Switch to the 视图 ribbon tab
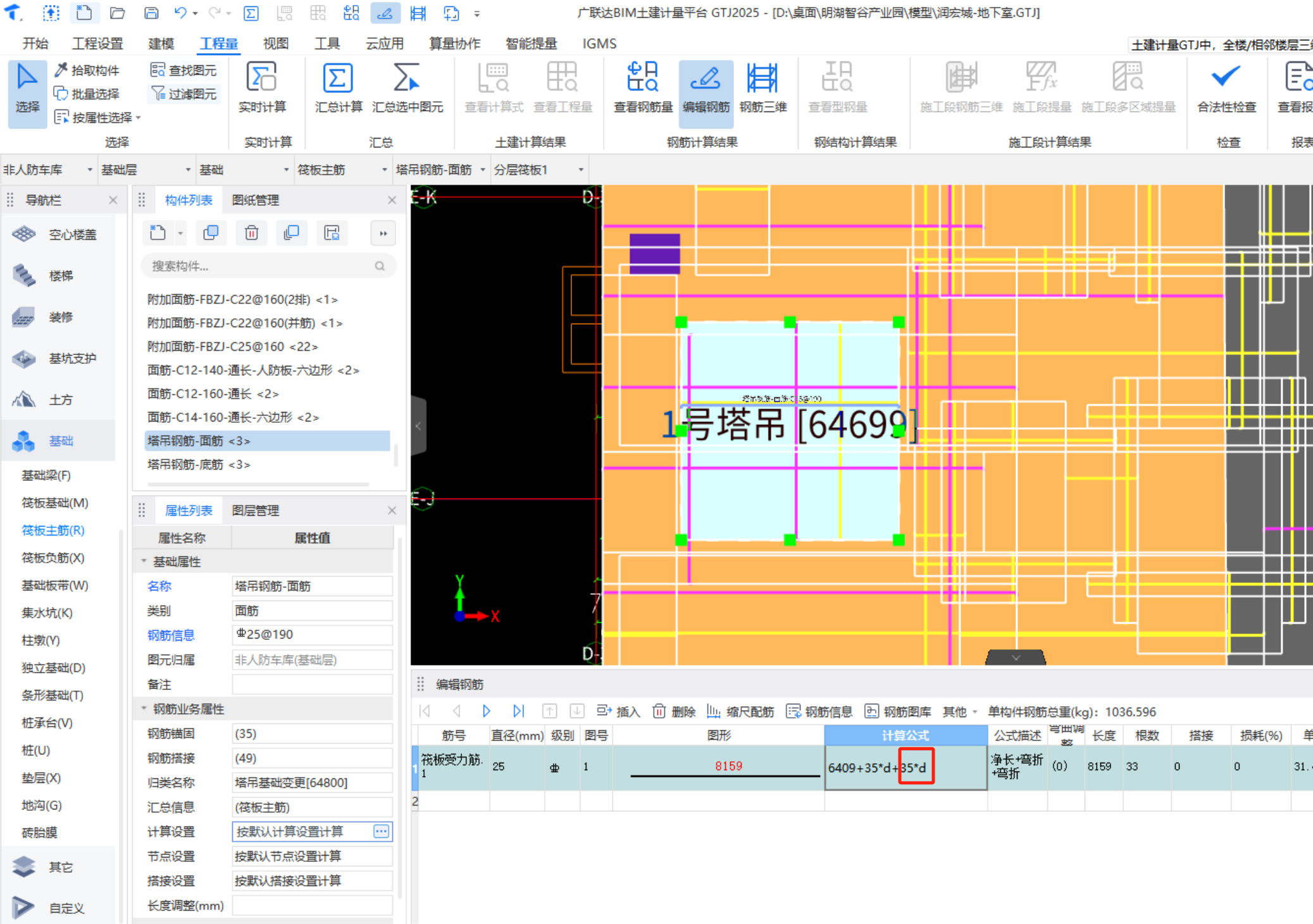Viewport: 1313px width, 924px height. click(x=275, y=43)
